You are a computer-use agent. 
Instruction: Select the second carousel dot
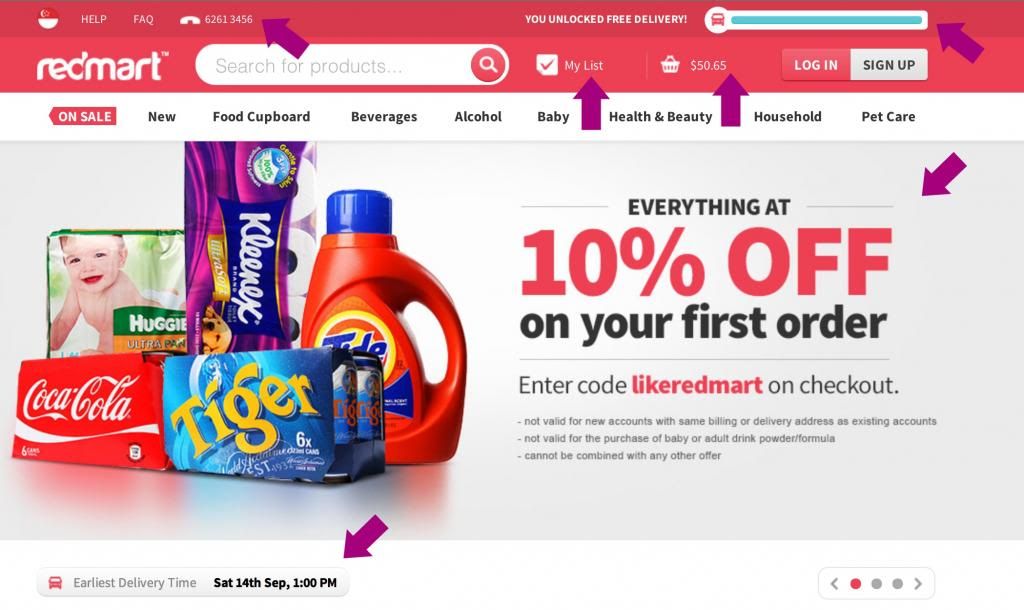(876, 583)
